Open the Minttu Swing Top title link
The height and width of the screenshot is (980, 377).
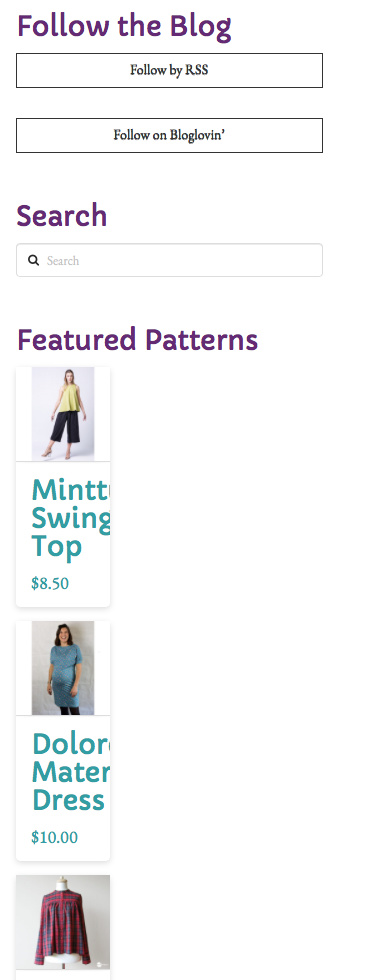(x=71, y=518)
